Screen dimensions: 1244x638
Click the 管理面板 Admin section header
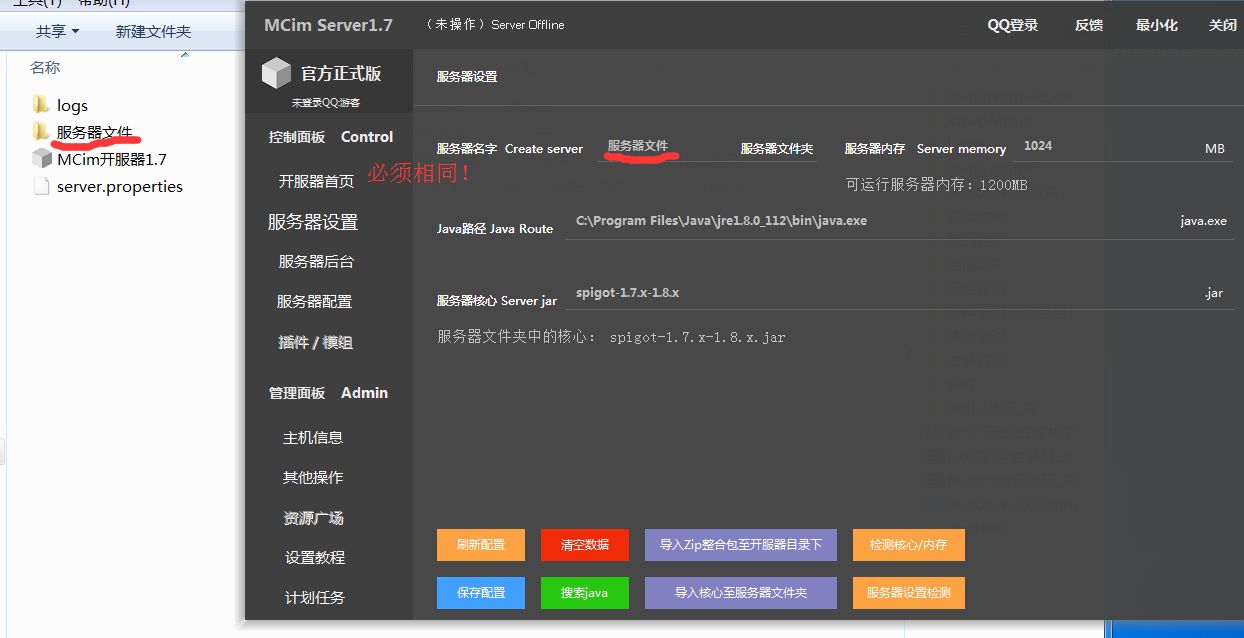pyautogui.click(x=328, y=393)
